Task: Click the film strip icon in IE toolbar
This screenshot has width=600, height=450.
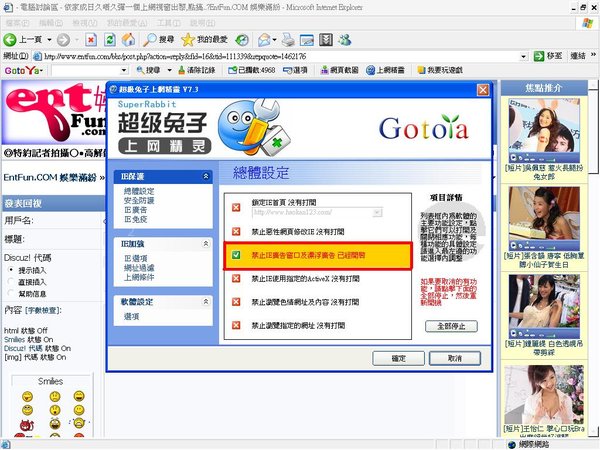Action: pos(326,40)
